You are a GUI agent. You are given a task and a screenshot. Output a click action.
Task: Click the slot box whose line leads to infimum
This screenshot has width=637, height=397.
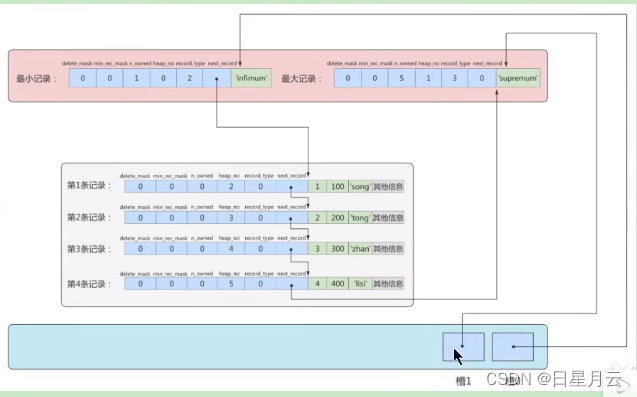tap(513, 347)
